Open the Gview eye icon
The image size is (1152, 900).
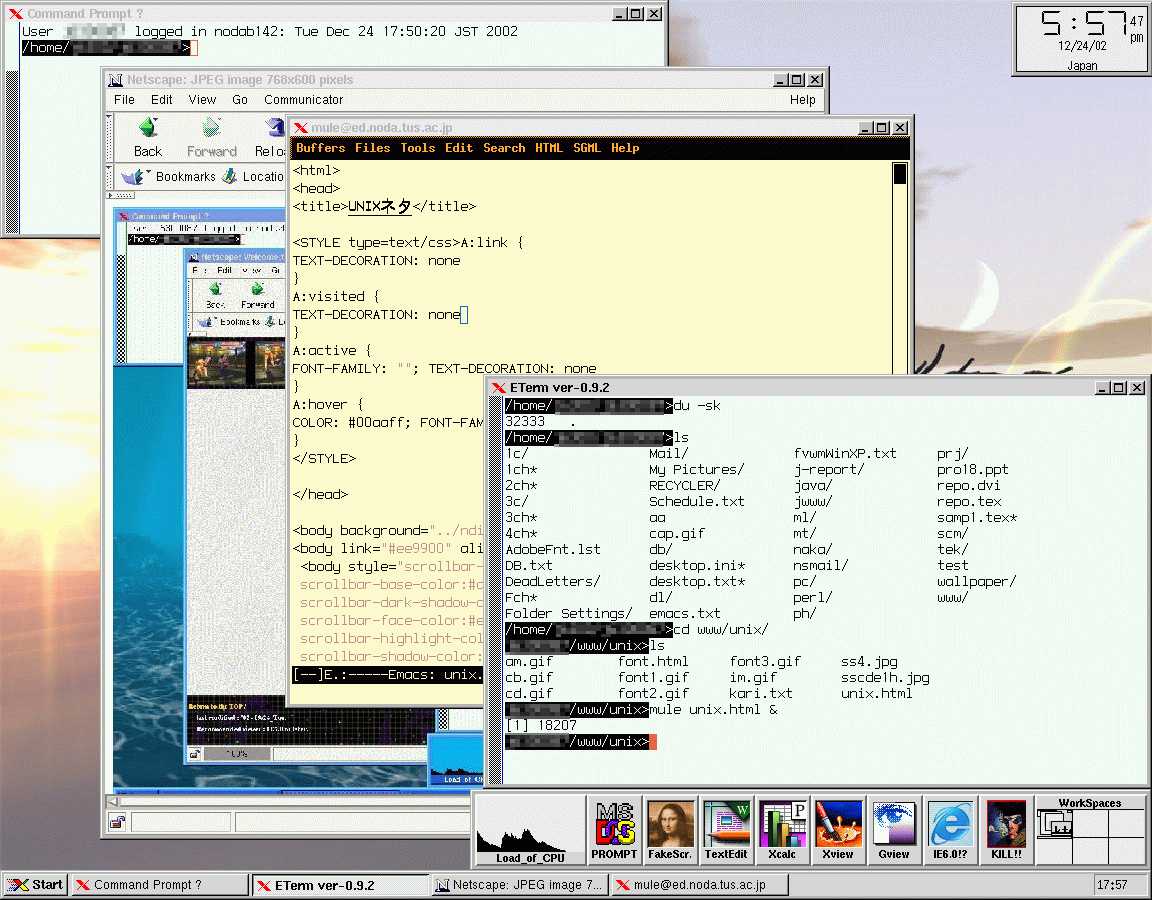tap(894, 829)
